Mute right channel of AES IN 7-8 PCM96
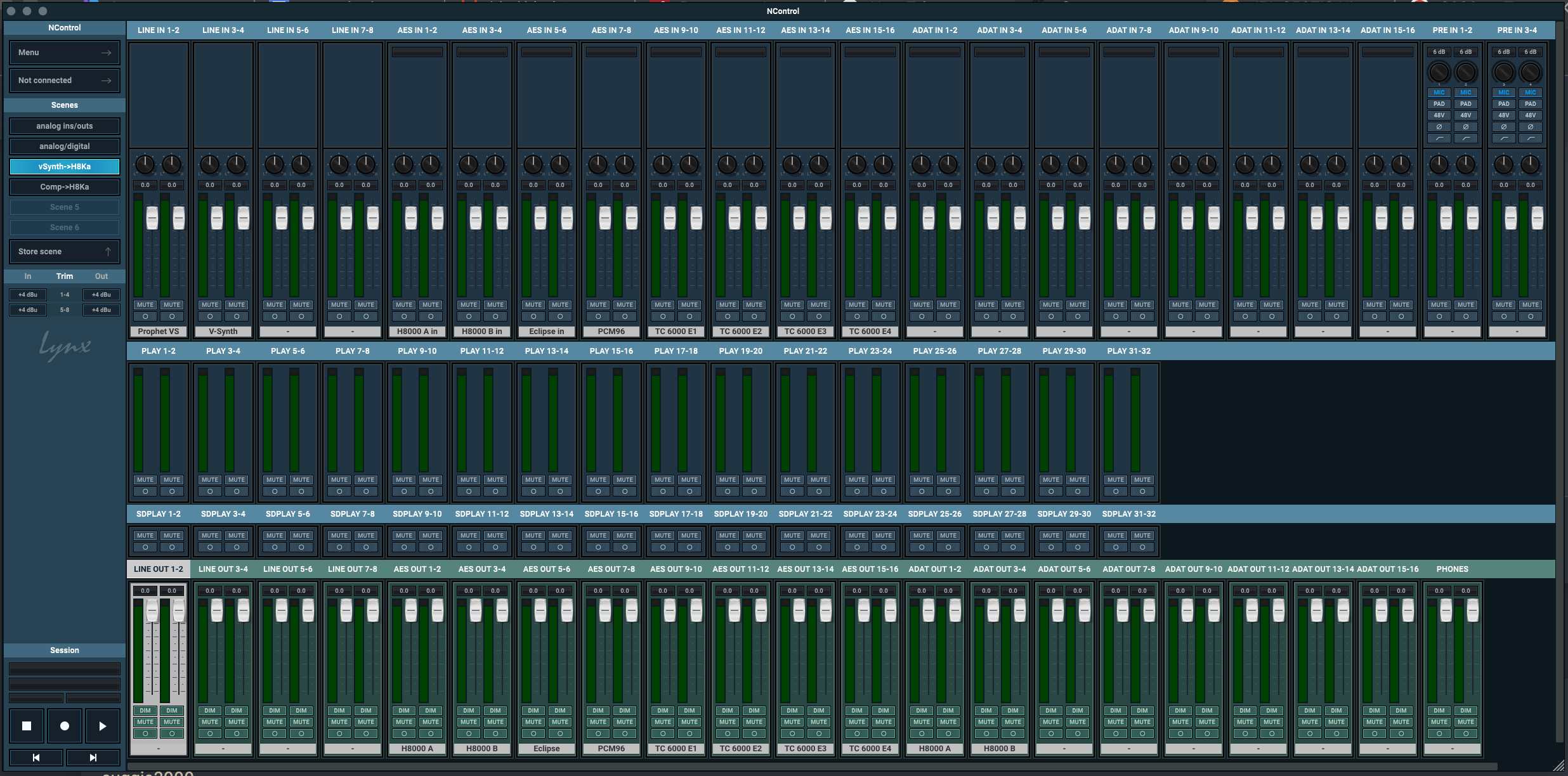Viewport: 1568px width, 776px height. (x=625, y=305)
